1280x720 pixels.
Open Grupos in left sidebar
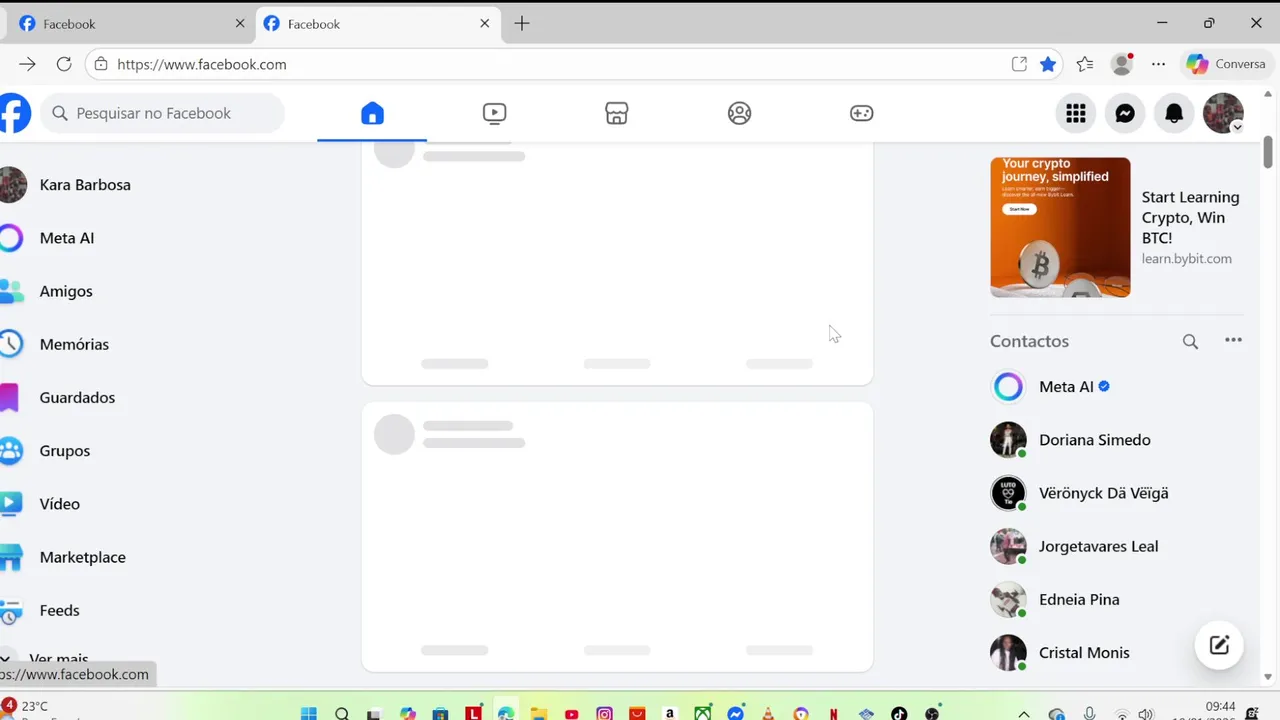65,450
